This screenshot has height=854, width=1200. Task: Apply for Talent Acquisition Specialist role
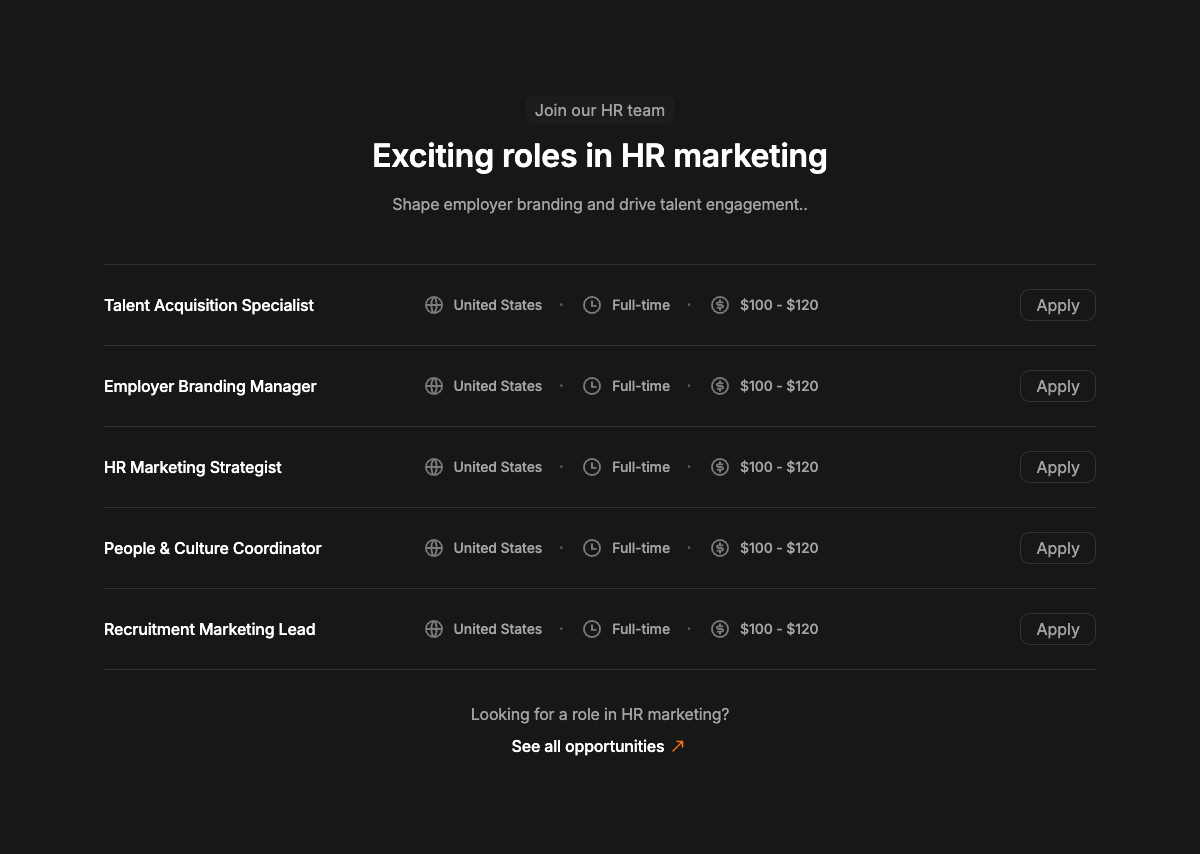click(x=1058, y=305)
